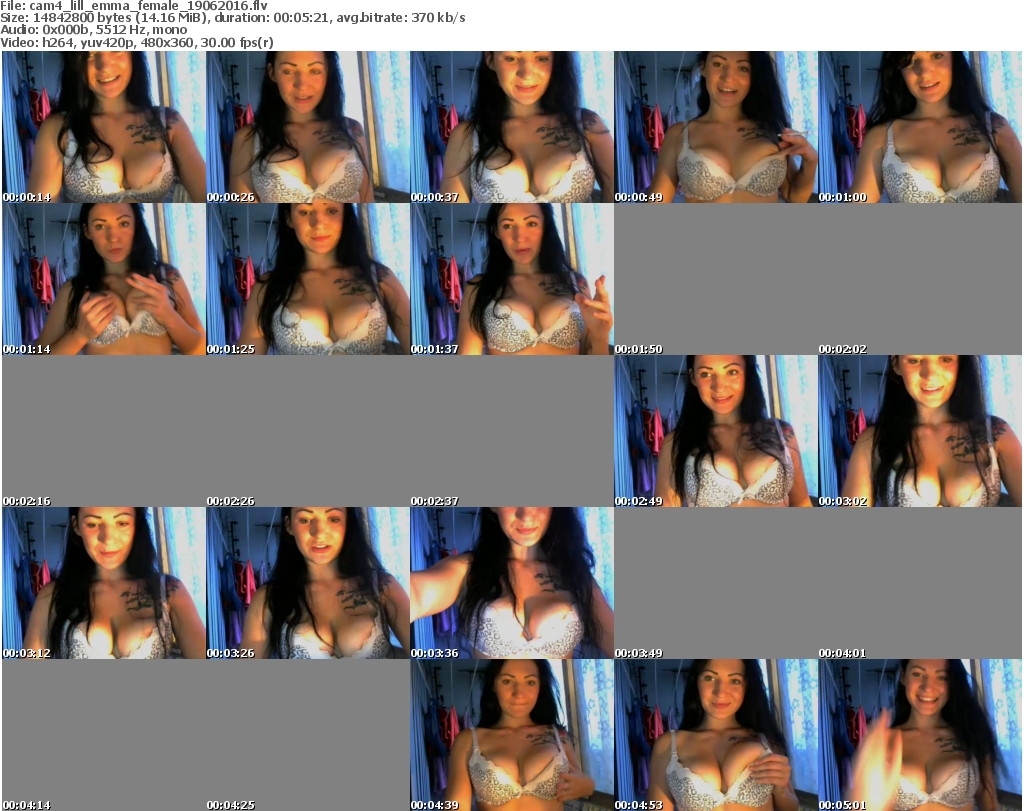Open the thumbnail marked 00:03:02
This screenshot has width=1024, height=811.
(920, 431)
